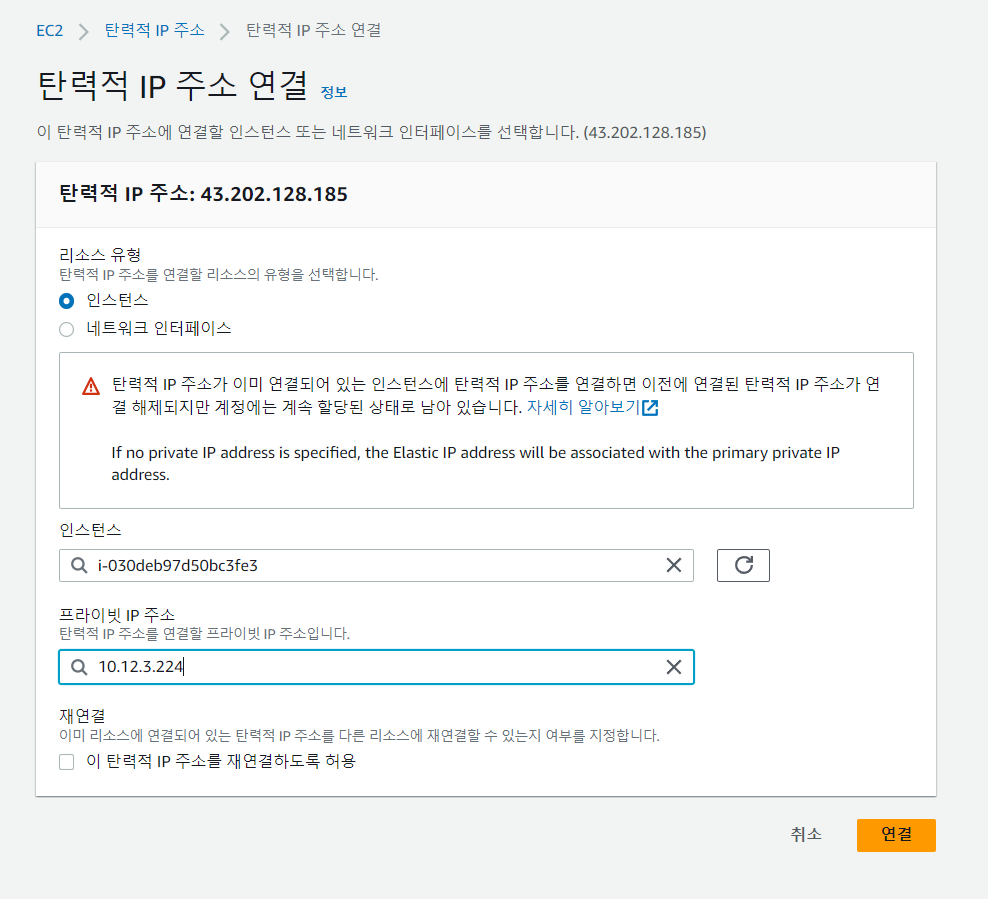The width and height of the screenshot is (988, 899).
Task: Click the search icon in 프라이빗 IP field
Action: pyautogui.click(x=79, y=667)
